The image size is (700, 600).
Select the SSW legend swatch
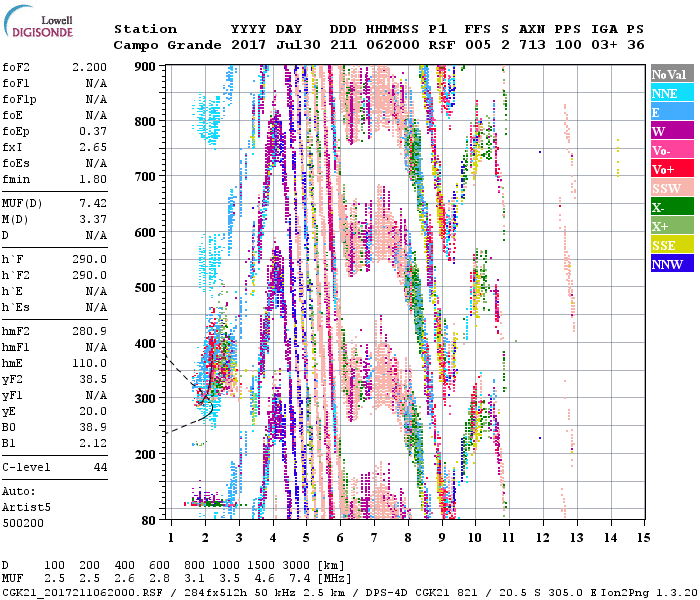tap(671, 188)
